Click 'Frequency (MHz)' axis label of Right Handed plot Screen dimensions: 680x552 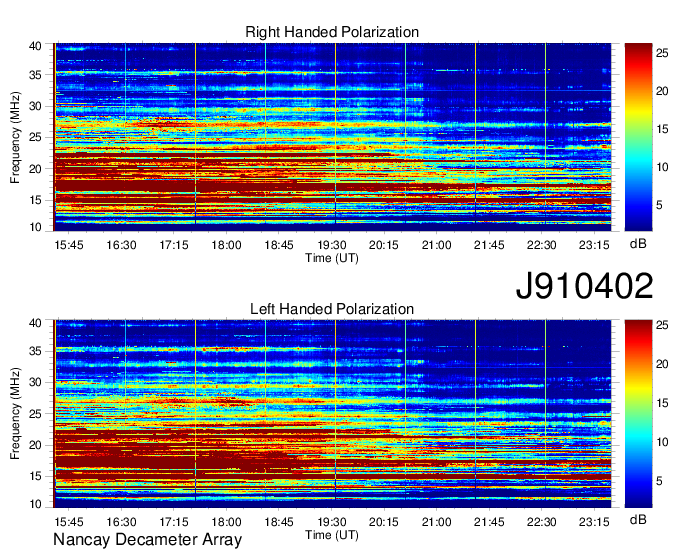[15, 137]
